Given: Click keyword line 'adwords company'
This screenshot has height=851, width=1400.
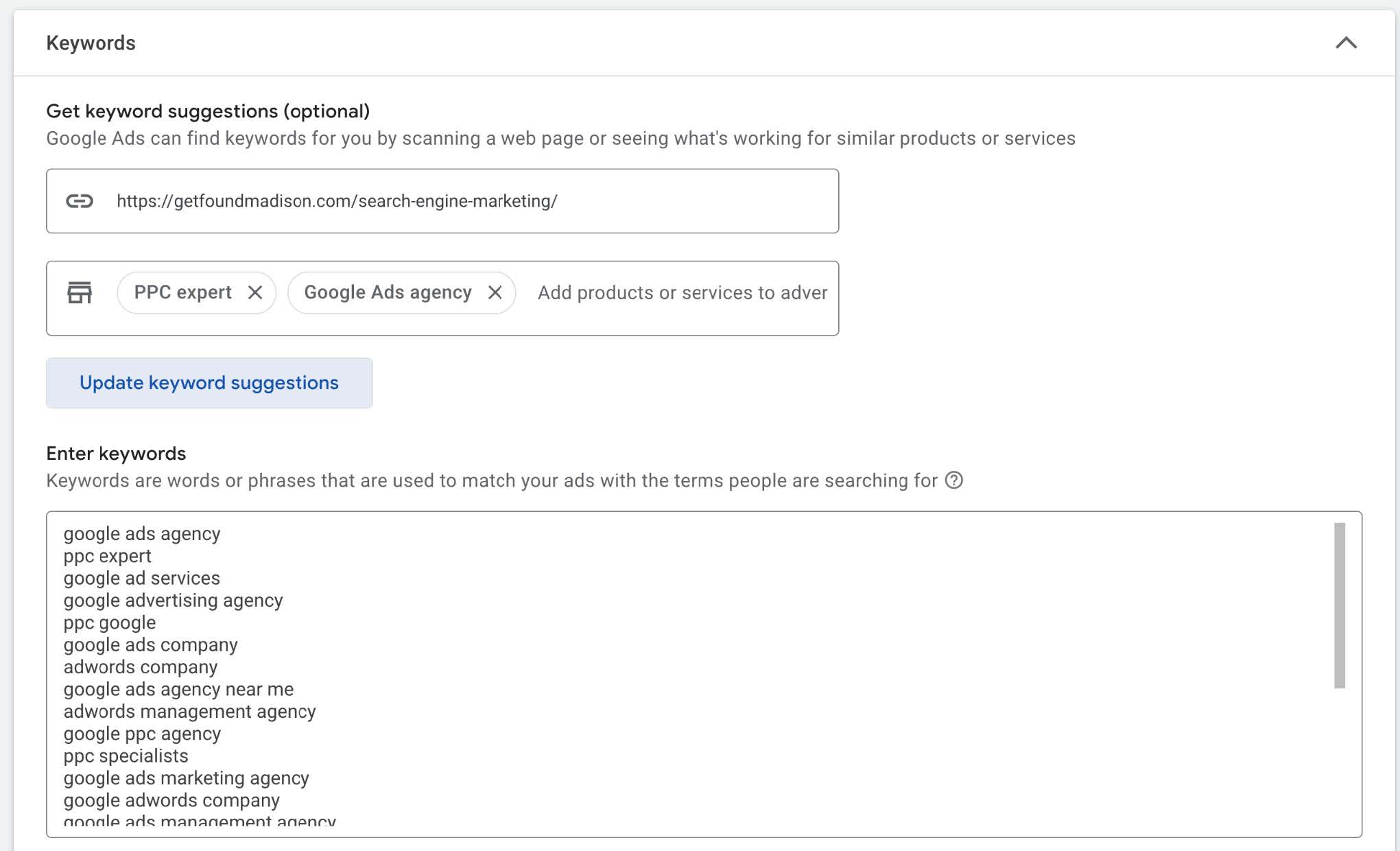Looking at the screenshot, I should (141, 667).
